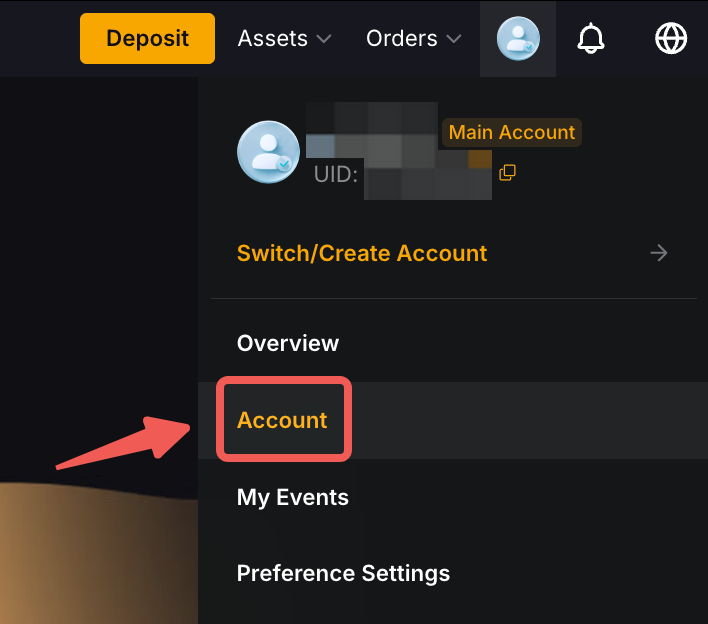Click the profile avatar in the header
The width and height of the screenshot is (708, 624).
point(518,39)
